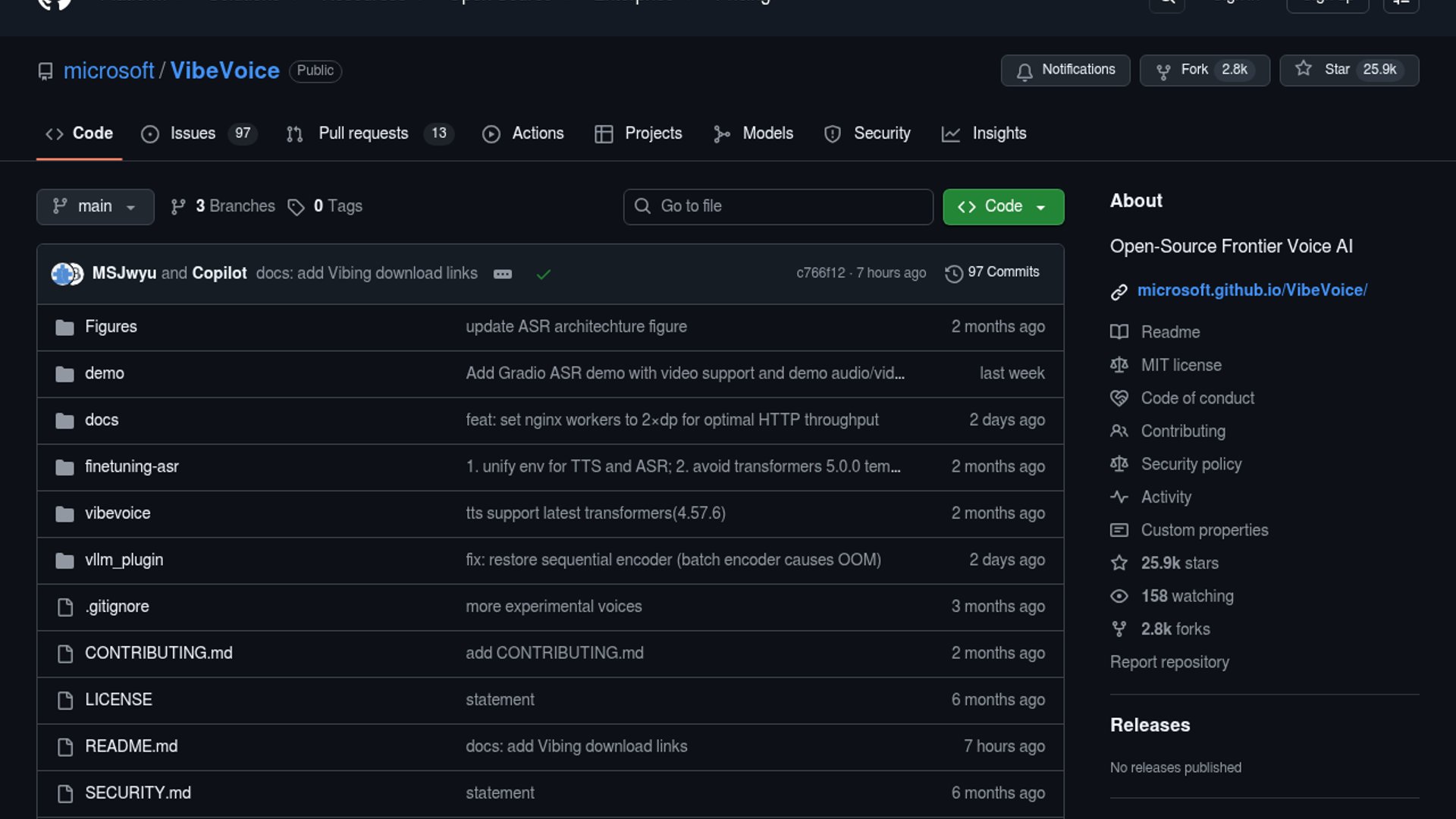1456x819 pixels.
Task: Expand the green Code dropdown
Action: coord(1003,206)
